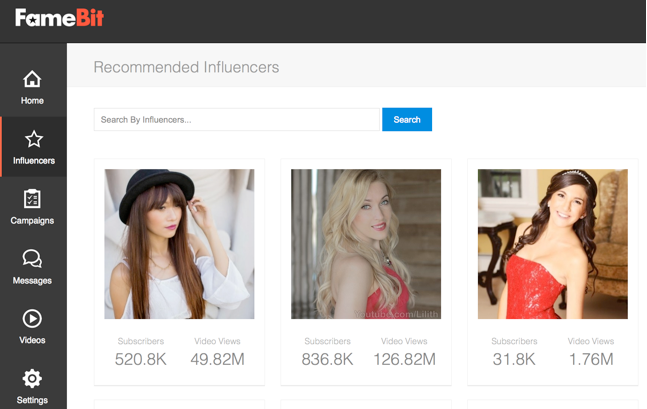Click the 126.82M video views count
This screenshot has width=647, height=409.
click(404, 359)
